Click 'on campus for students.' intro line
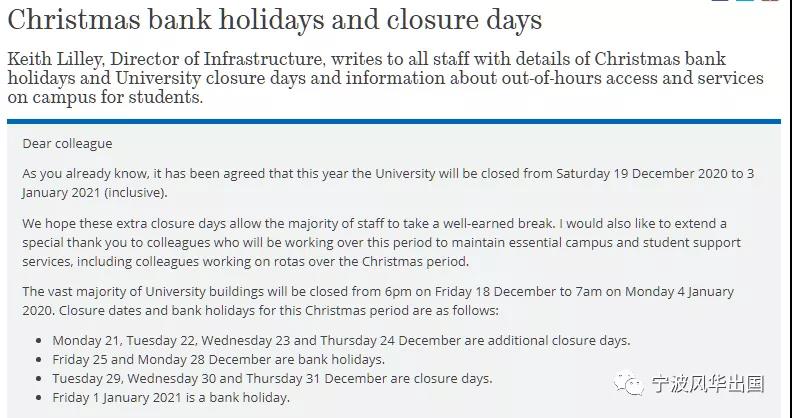This screenshot has height=418, width=792. [105, 97]
